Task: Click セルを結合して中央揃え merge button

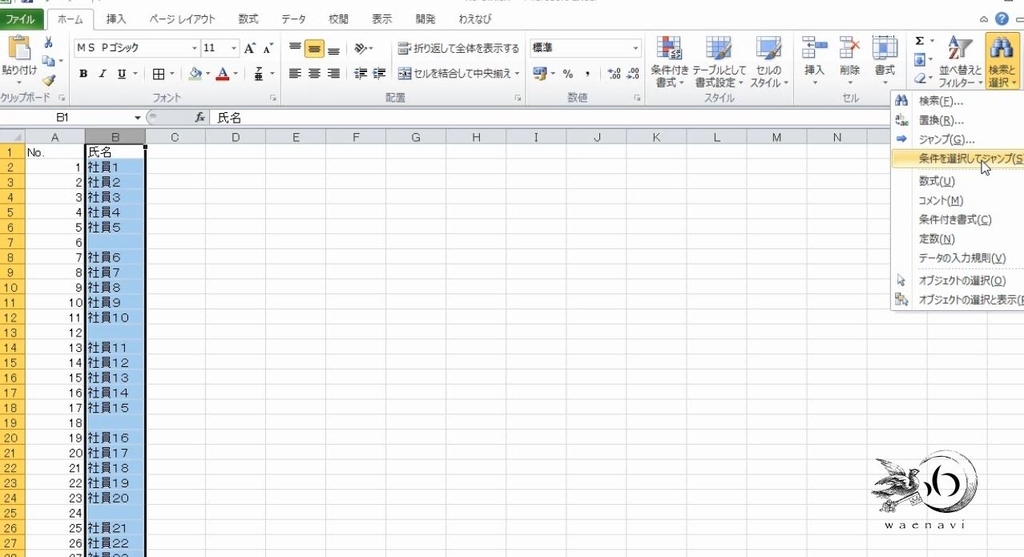Action: 458,74
